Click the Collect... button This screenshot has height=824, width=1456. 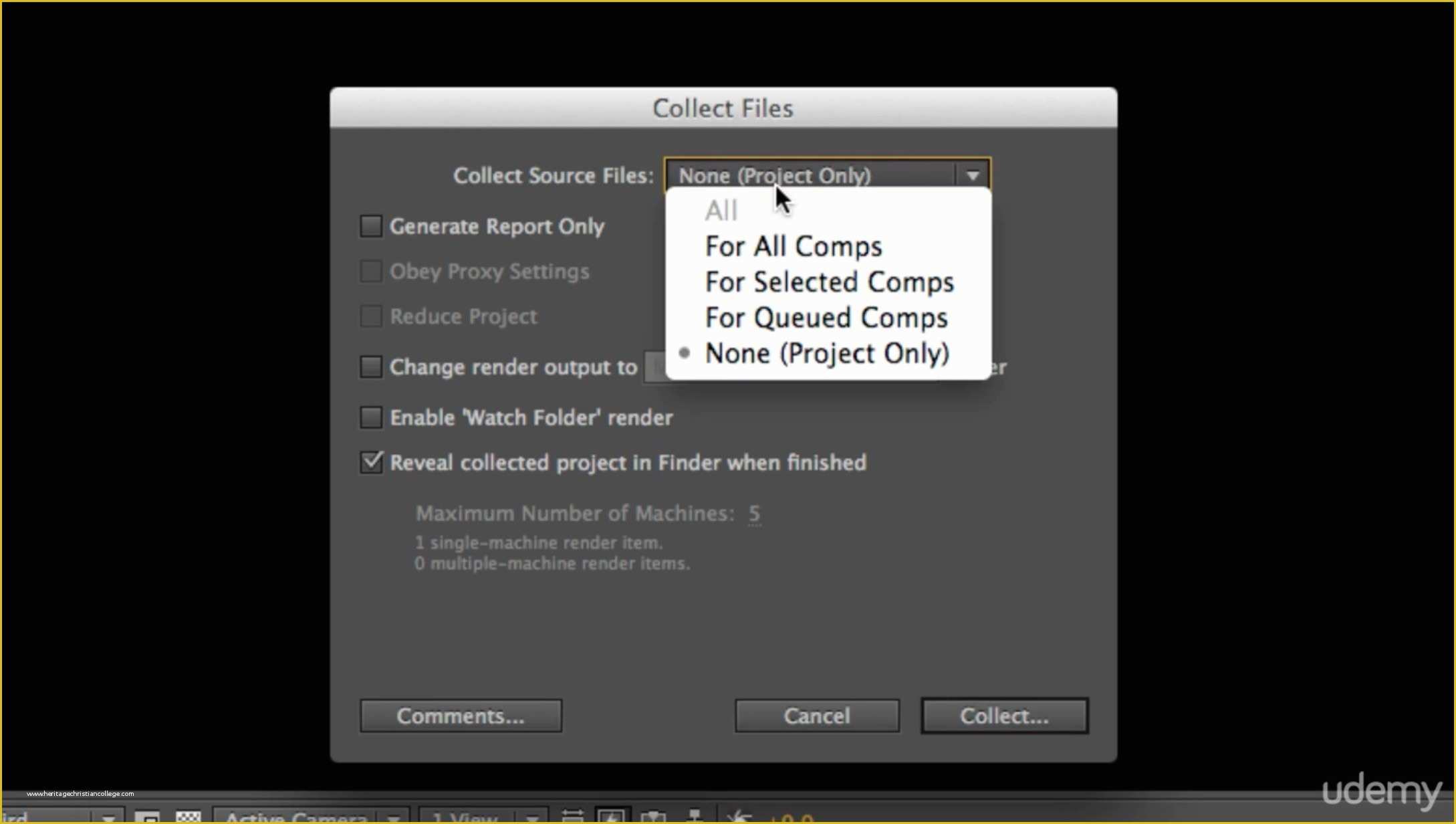coord(1003,716)
